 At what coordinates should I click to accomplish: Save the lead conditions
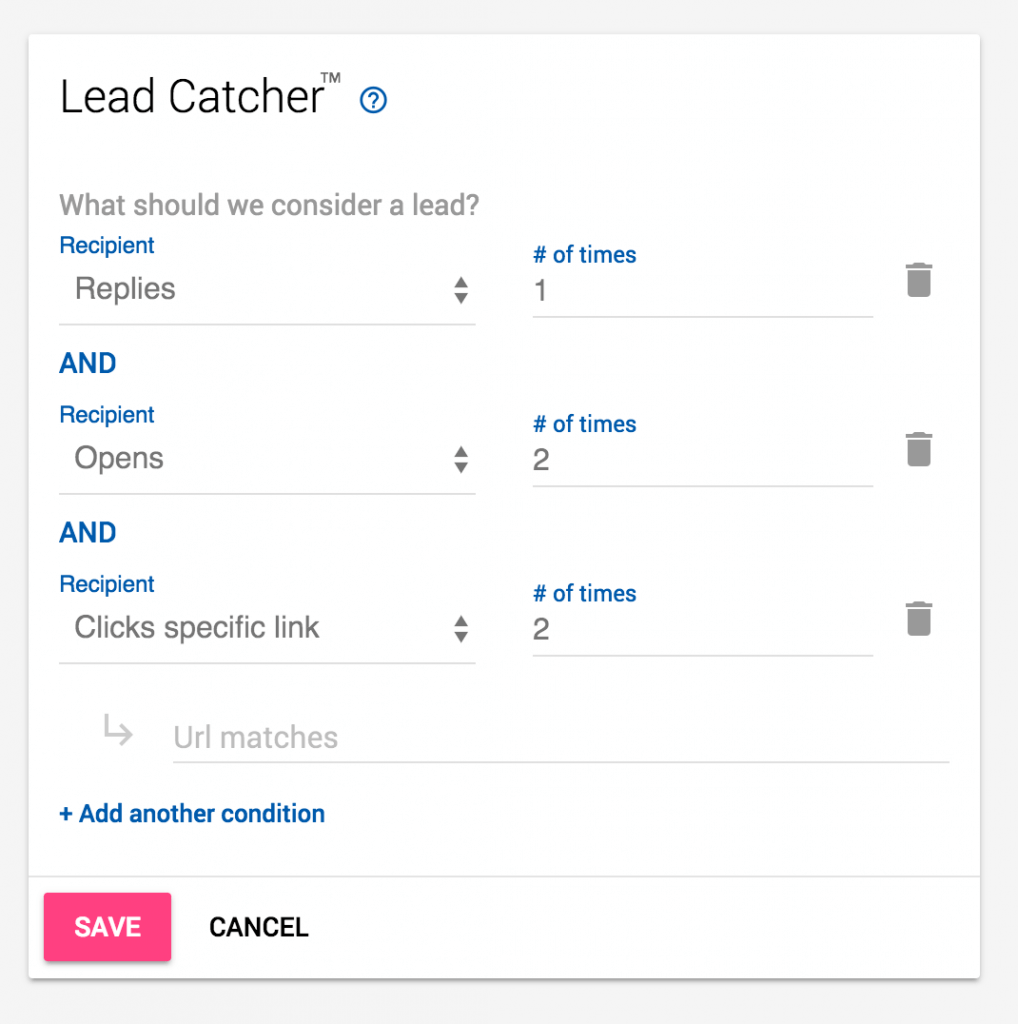pyautogui.click(x=107, y=927)
